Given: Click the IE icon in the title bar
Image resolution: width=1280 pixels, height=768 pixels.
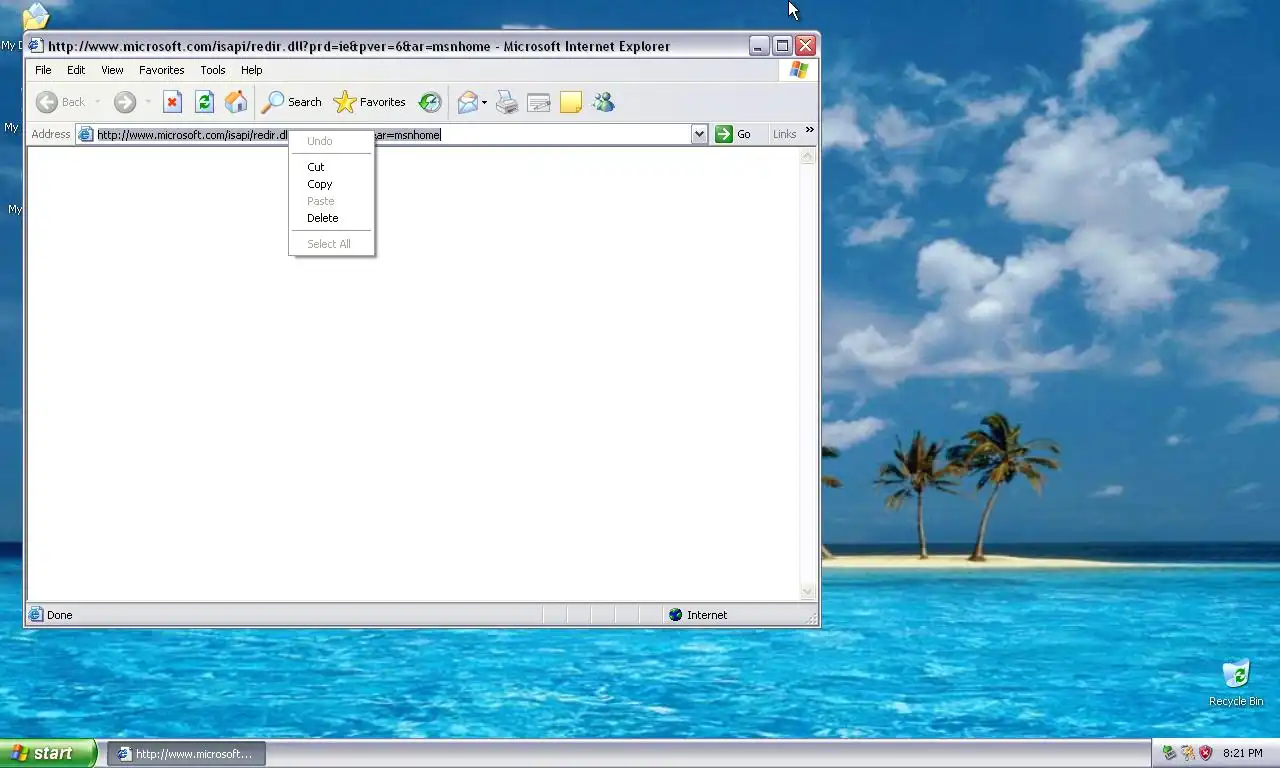Looking at the screenshot, I should [36, 46].
